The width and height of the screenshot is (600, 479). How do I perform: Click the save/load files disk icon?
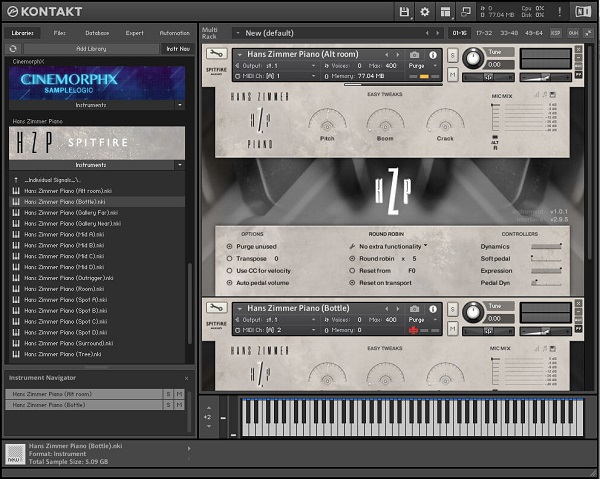[x=404, y=12]
